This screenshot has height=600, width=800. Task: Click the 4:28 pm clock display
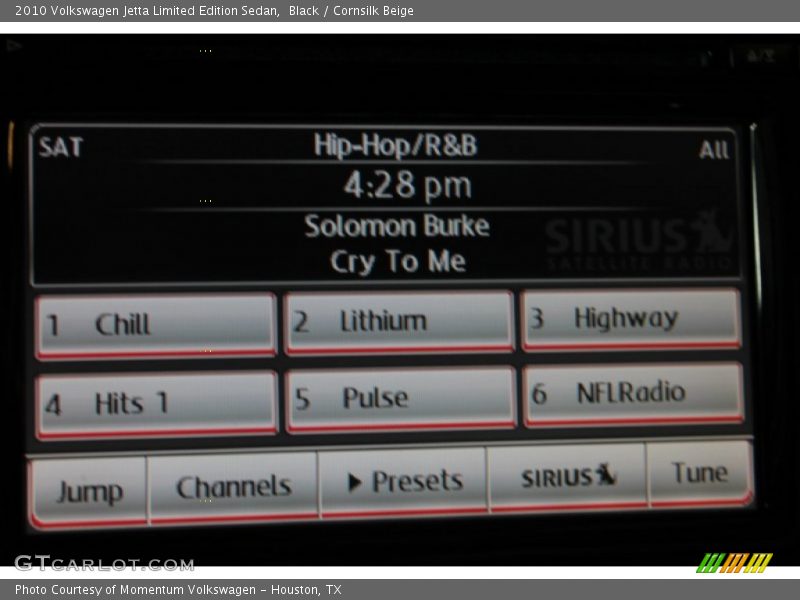click(407, 185)
